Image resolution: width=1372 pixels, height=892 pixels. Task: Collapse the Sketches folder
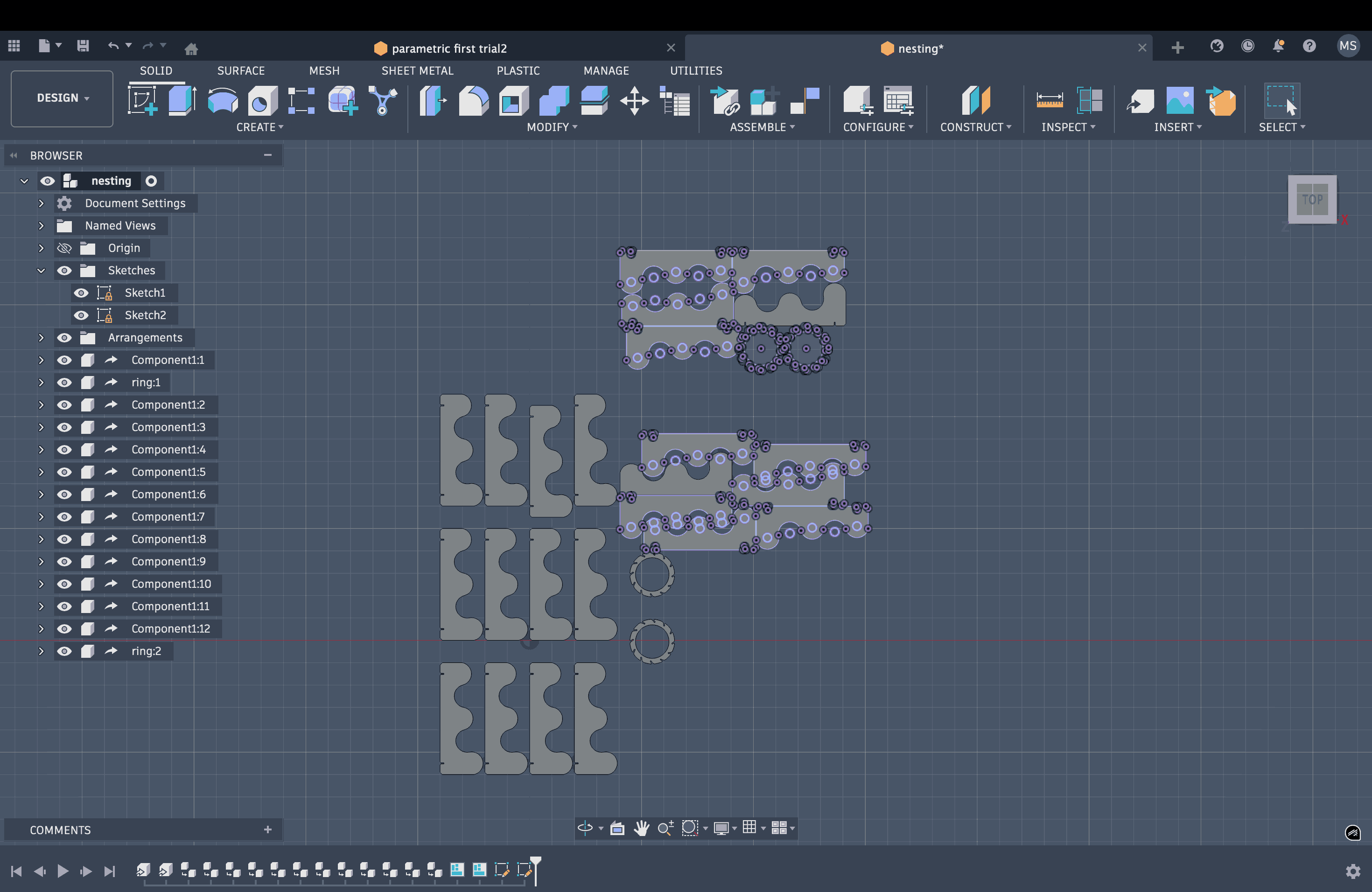[x=41, y=271]
